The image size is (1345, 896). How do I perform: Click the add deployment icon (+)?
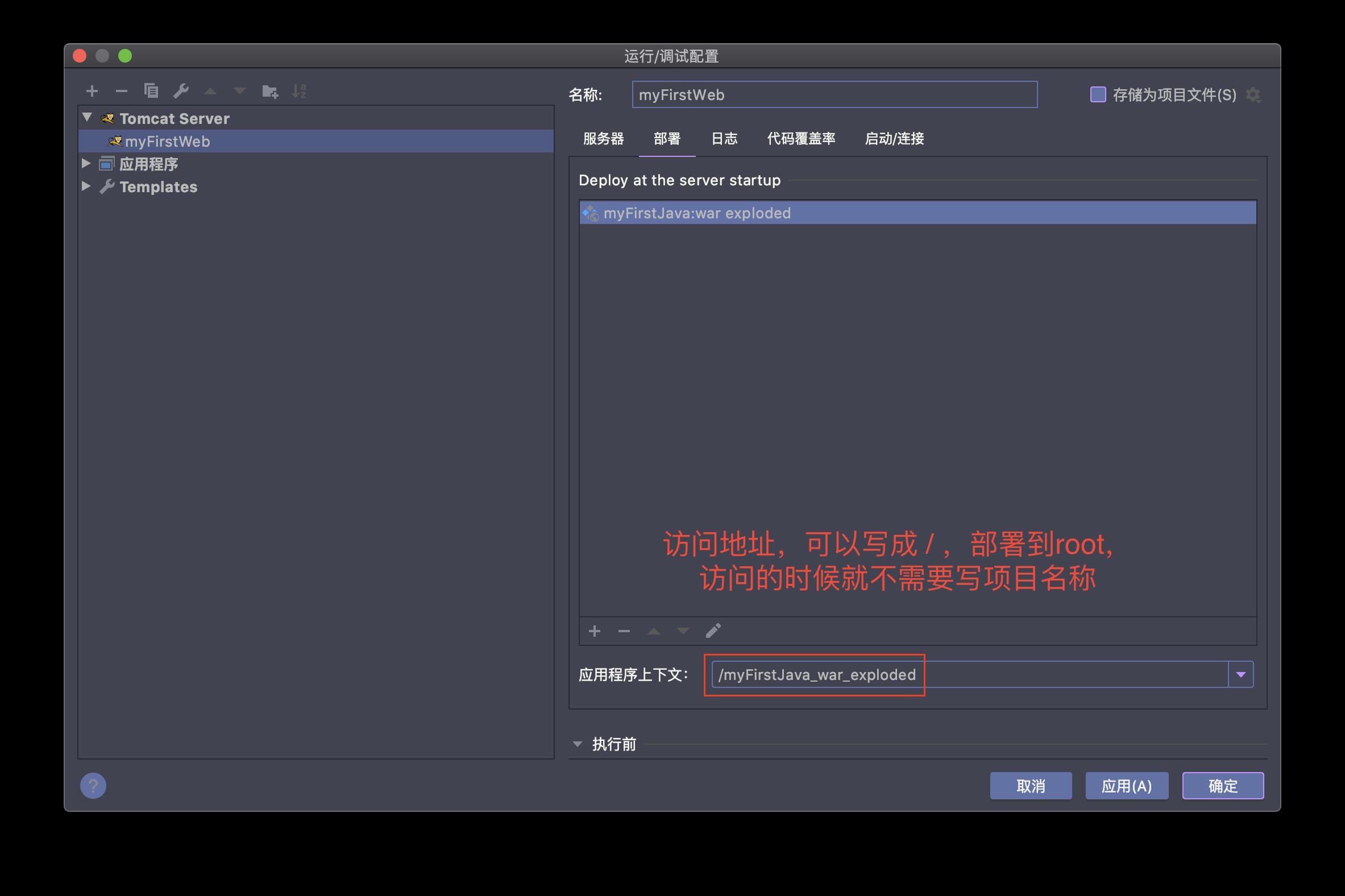tap(593, 632)
